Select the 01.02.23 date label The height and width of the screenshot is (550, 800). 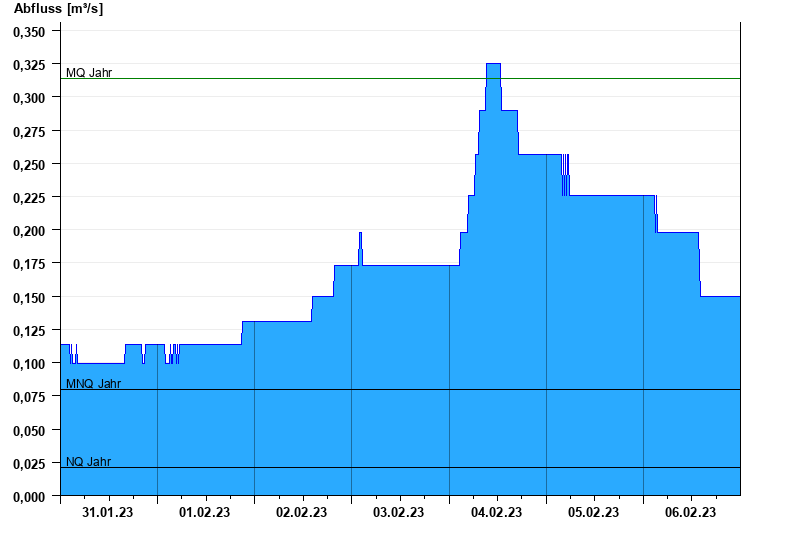[x=205, y=513]
